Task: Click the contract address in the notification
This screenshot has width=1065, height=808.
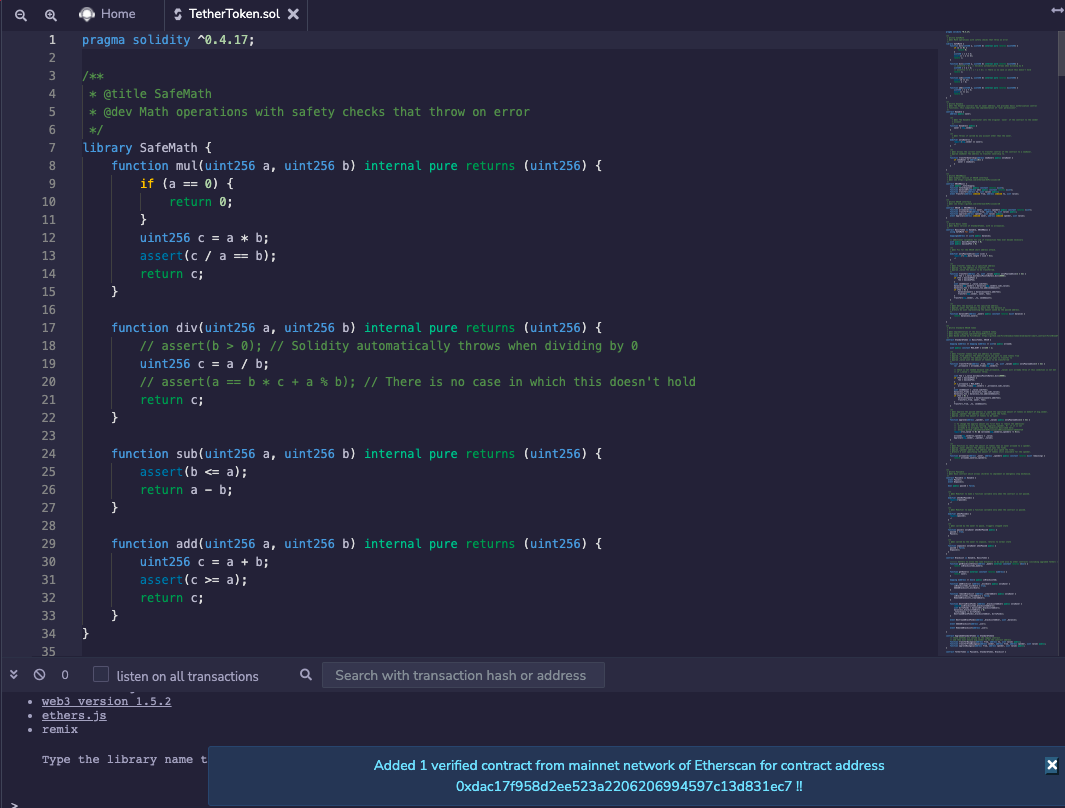Action: [x=623, y=786]
